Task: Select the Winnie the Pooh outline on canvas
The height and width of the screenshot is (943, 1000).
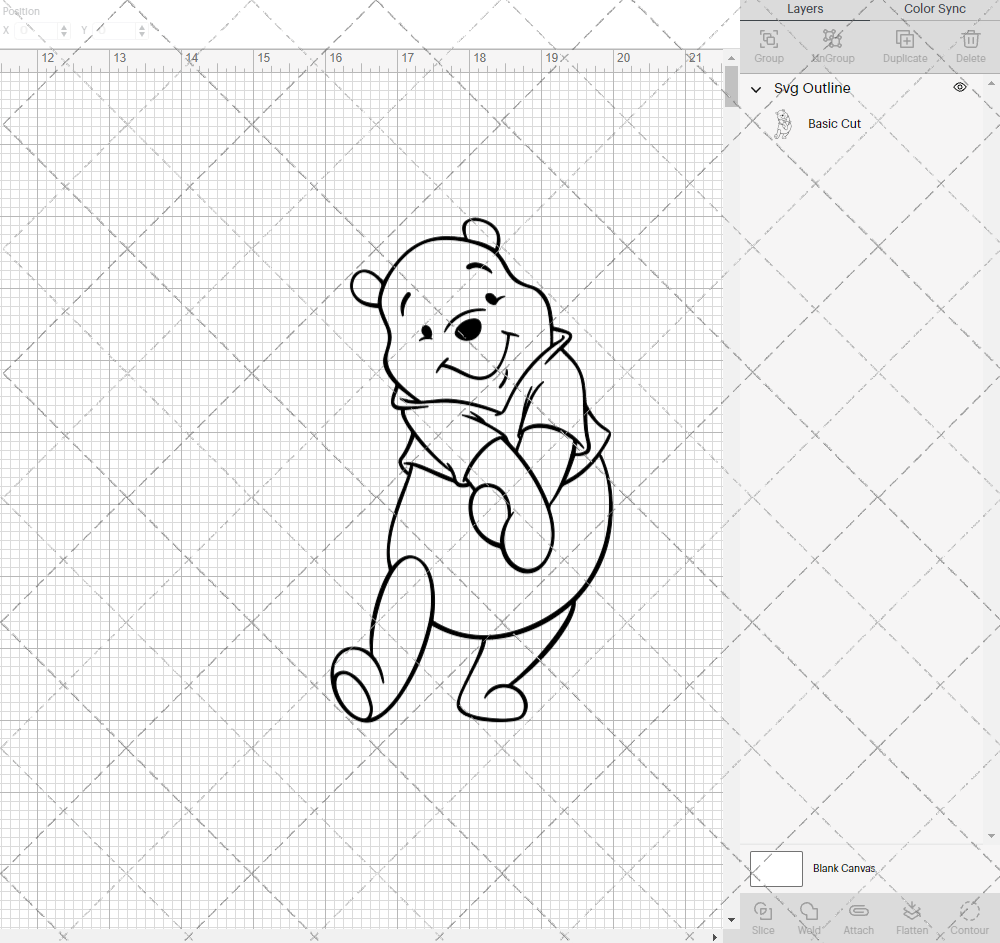Action: click(x=471, y=470)
